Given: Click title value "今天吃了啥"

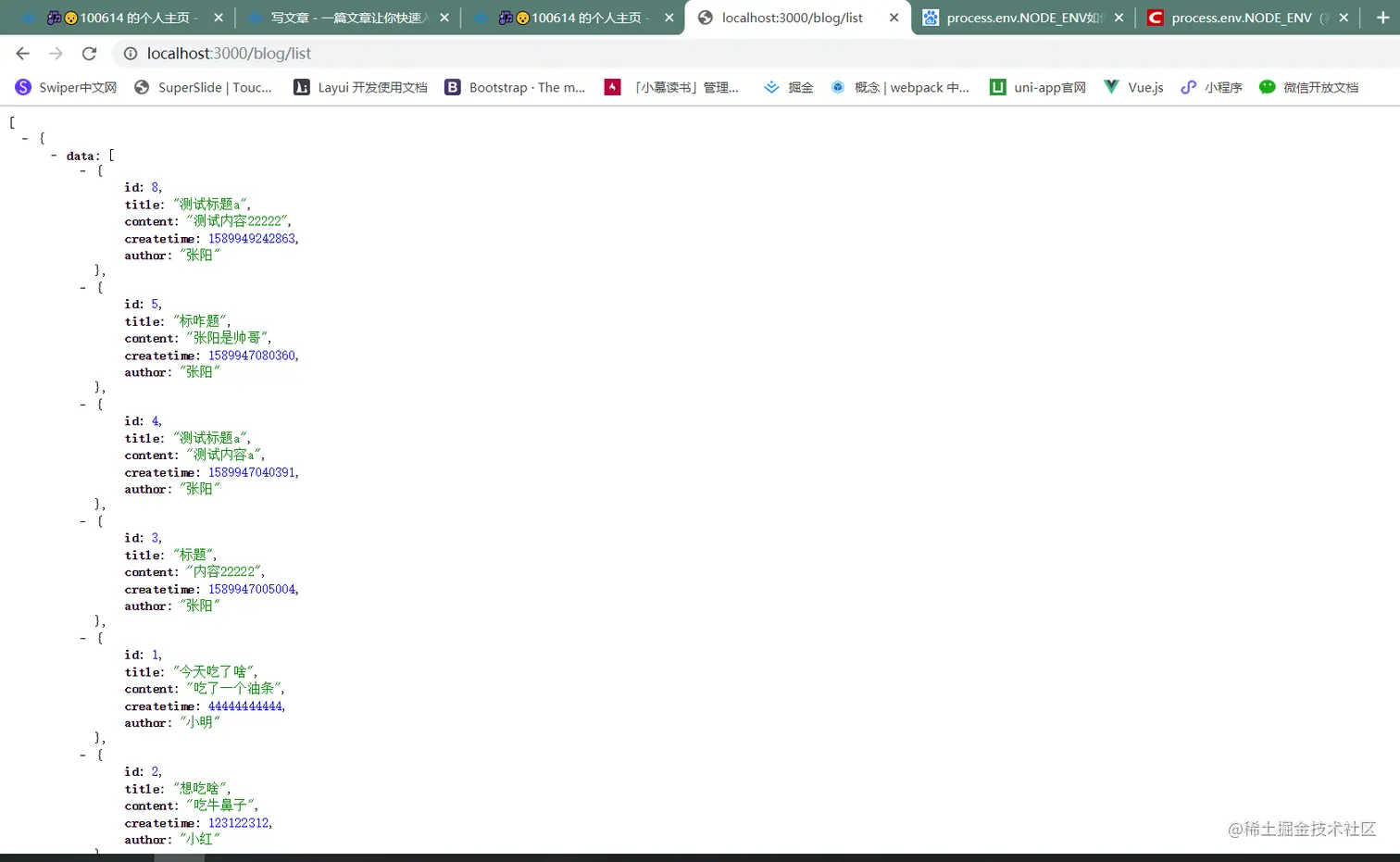Looking at the screenshot, I should (214, 672).
